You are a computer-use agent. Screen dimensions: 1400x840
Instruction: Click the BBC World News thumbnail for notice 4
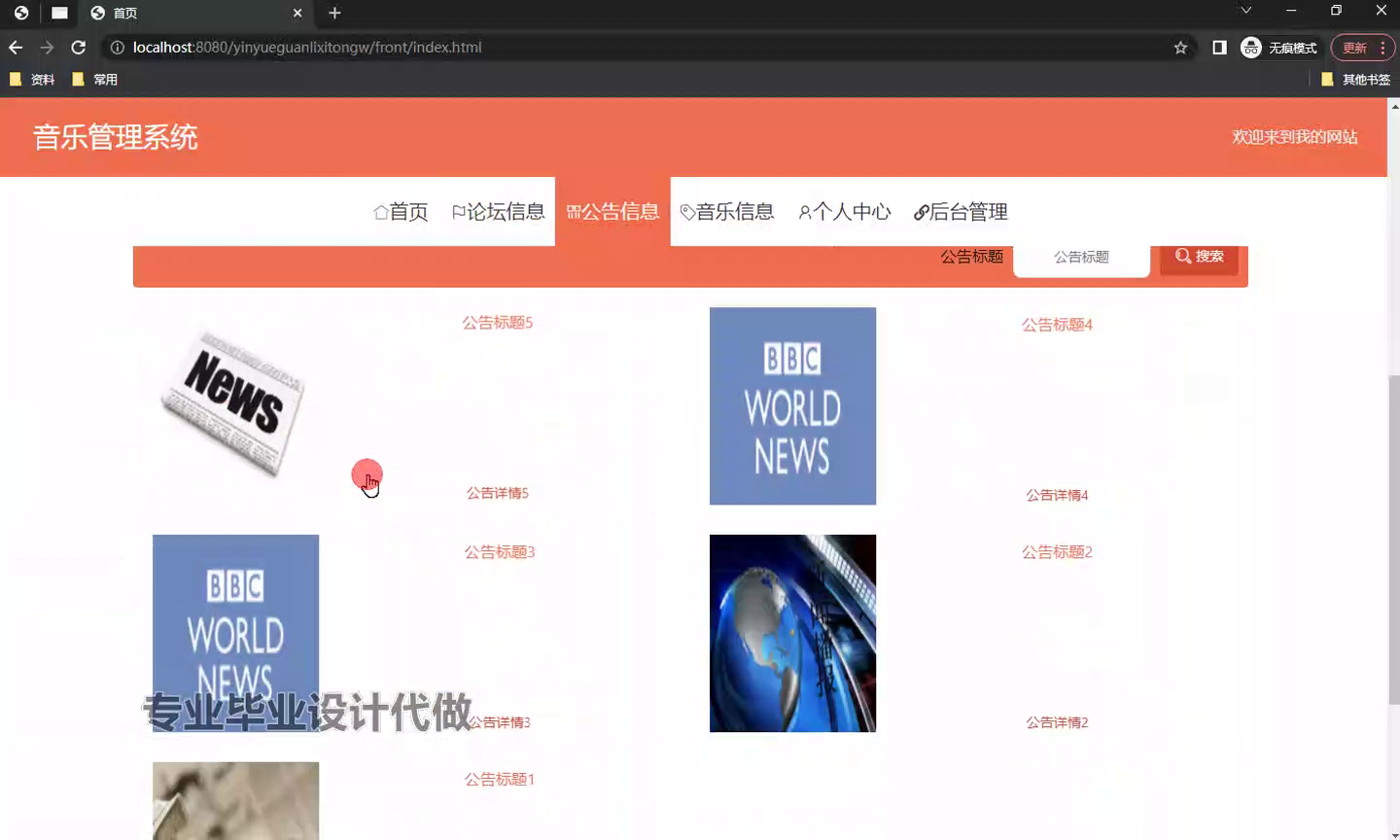[x=792, y=406]
